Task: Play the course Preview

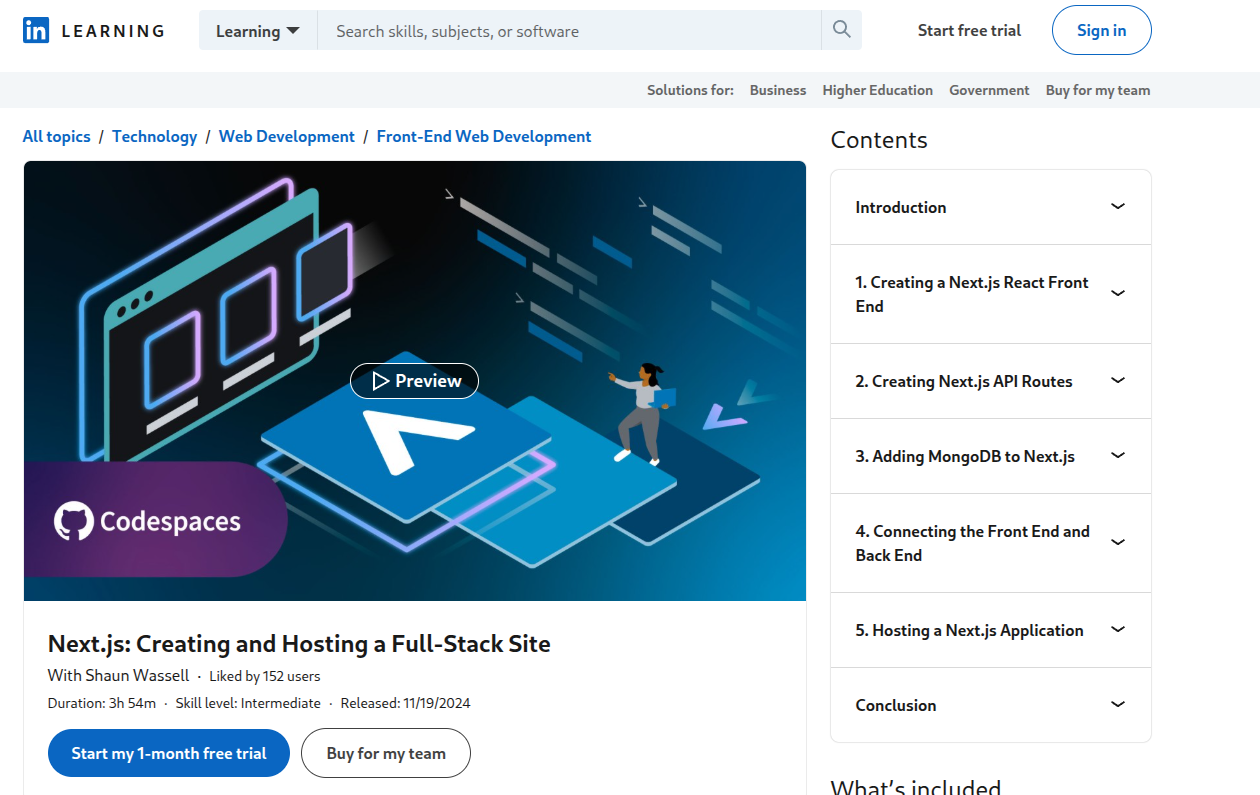Action: (x=414, y=381)
